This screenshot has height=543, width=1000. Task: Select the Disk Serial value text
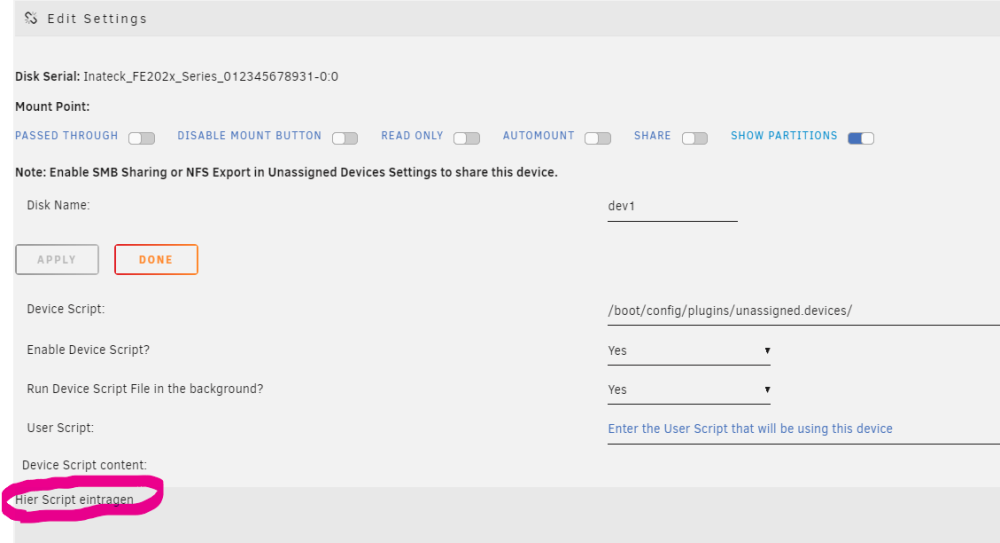point(210,77)
